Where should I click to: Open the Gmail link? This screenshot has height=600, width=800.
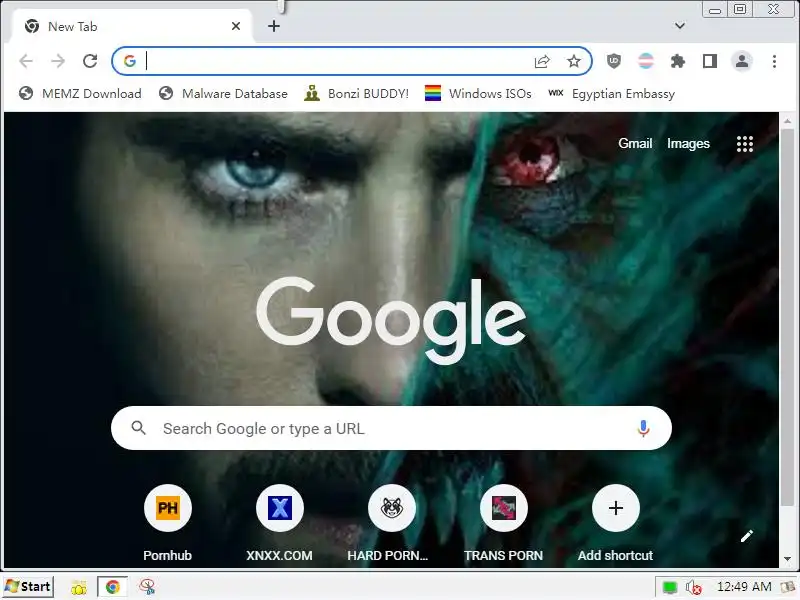click(635, 143)
